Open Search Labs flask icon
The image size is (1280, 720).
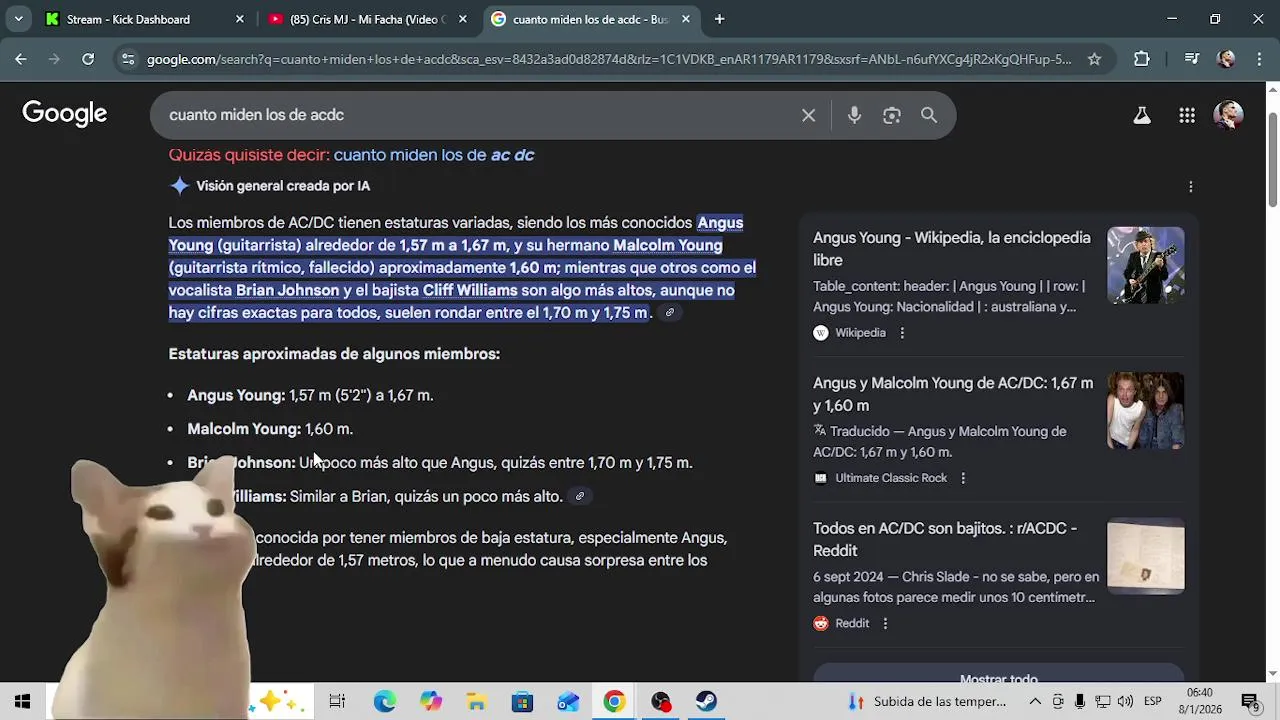[1141, 115]
